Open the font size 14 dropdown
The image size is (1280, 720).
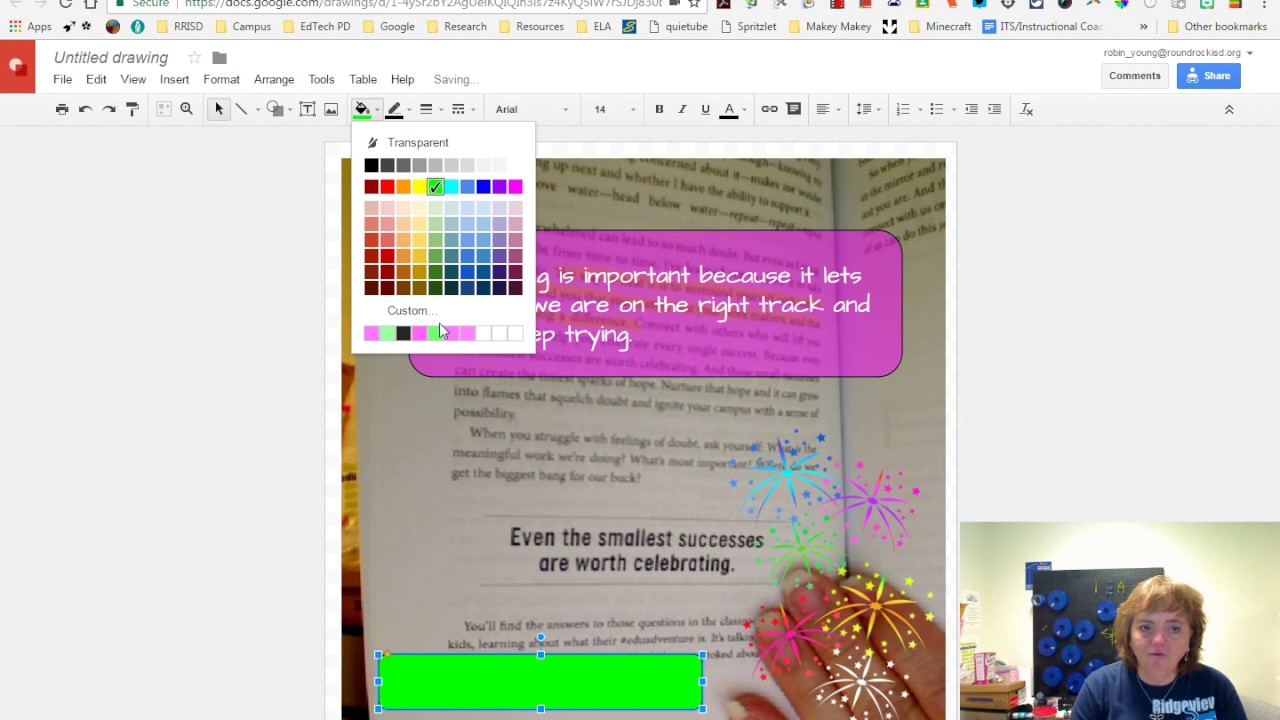tap(614, 109)
